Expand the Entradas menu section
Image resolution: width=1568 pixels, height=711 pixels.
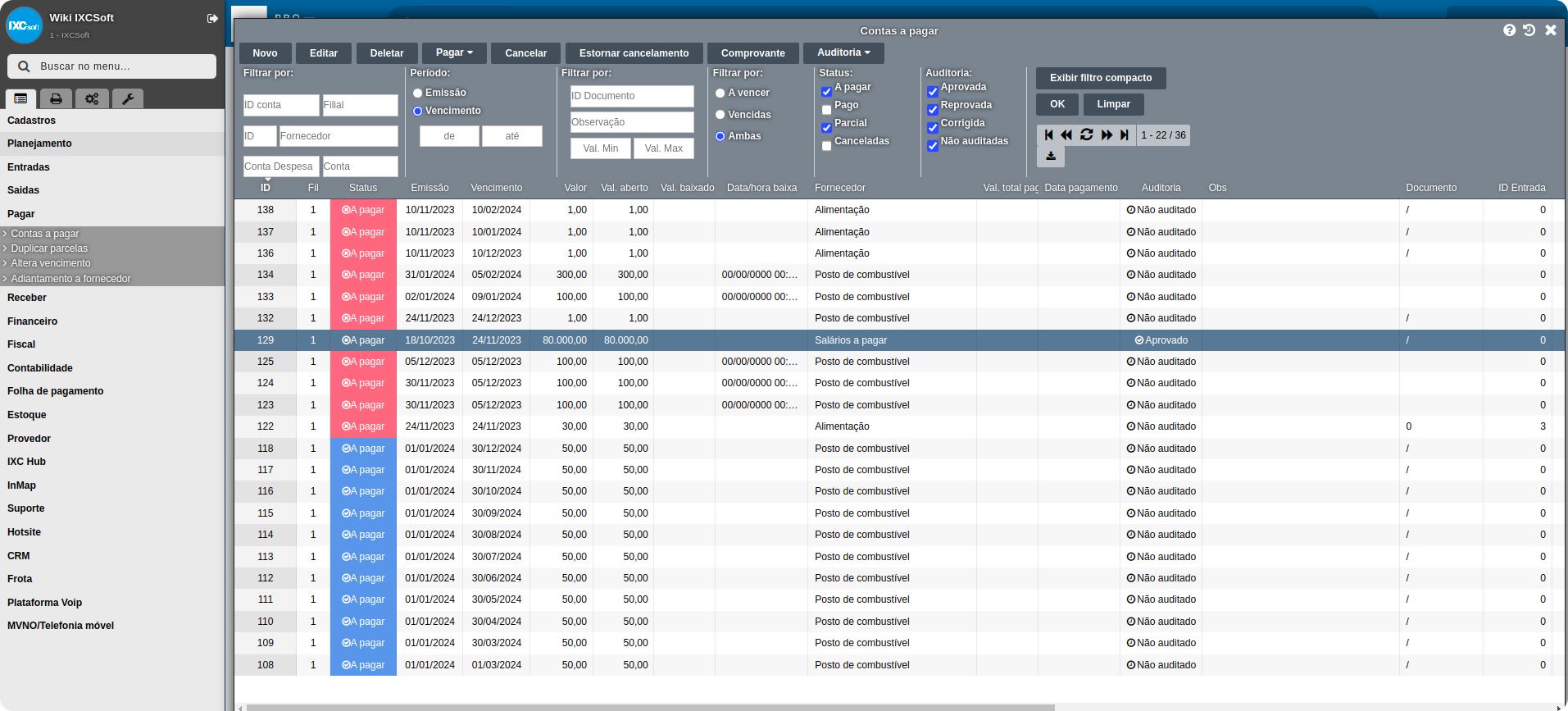pyautogui.click(x=112, y=167)
